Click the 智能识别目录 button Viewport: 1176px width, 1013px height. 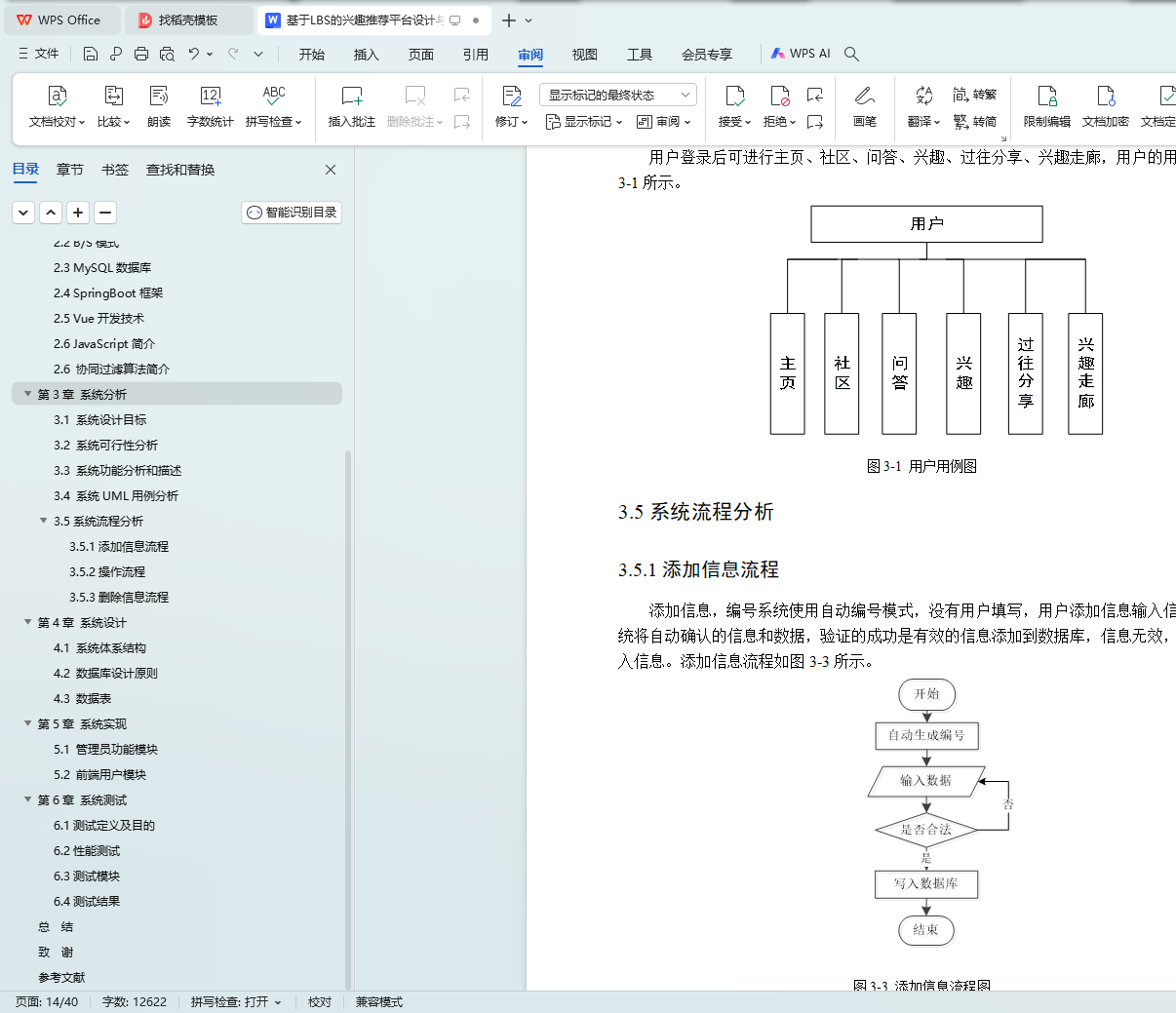[x=292, y=212]
